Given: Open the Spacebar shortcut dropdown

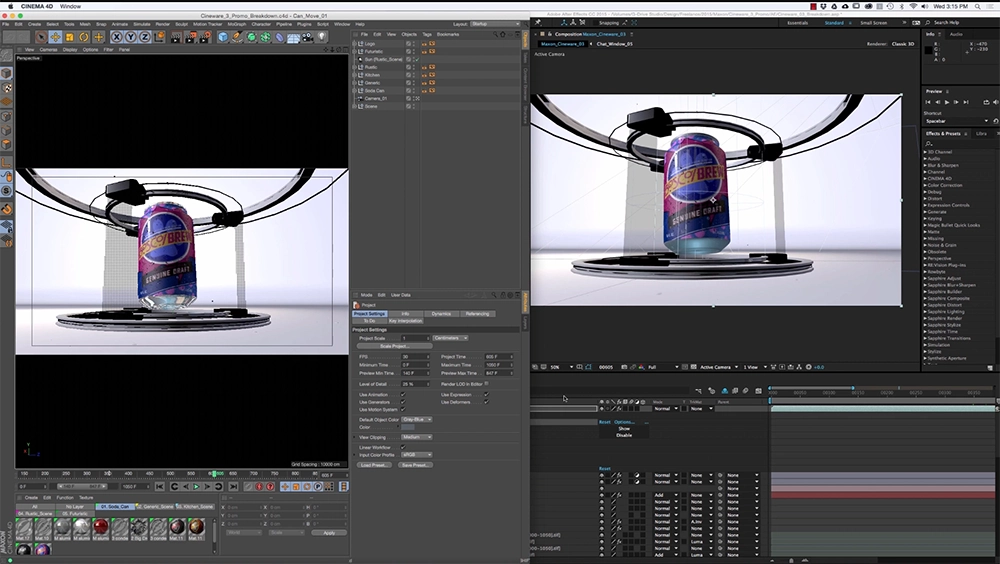Looking at the screenshot, I should [x=956, y=121].
